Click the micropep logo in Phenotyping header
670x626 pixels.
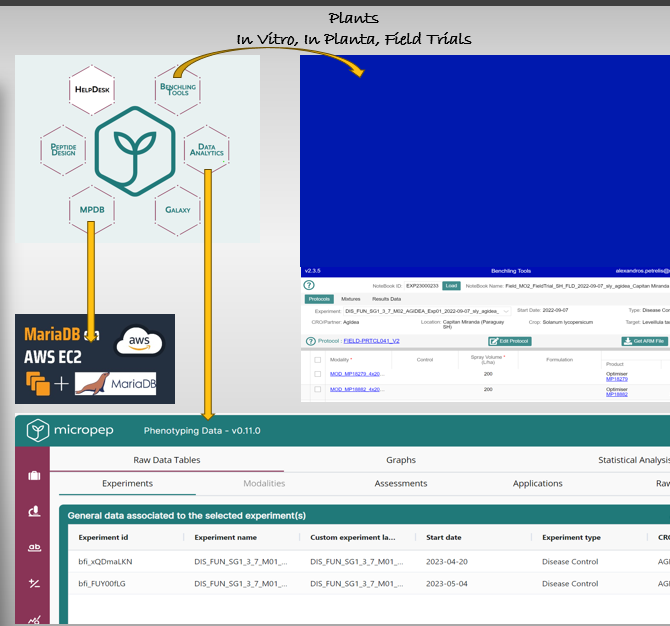70,430
